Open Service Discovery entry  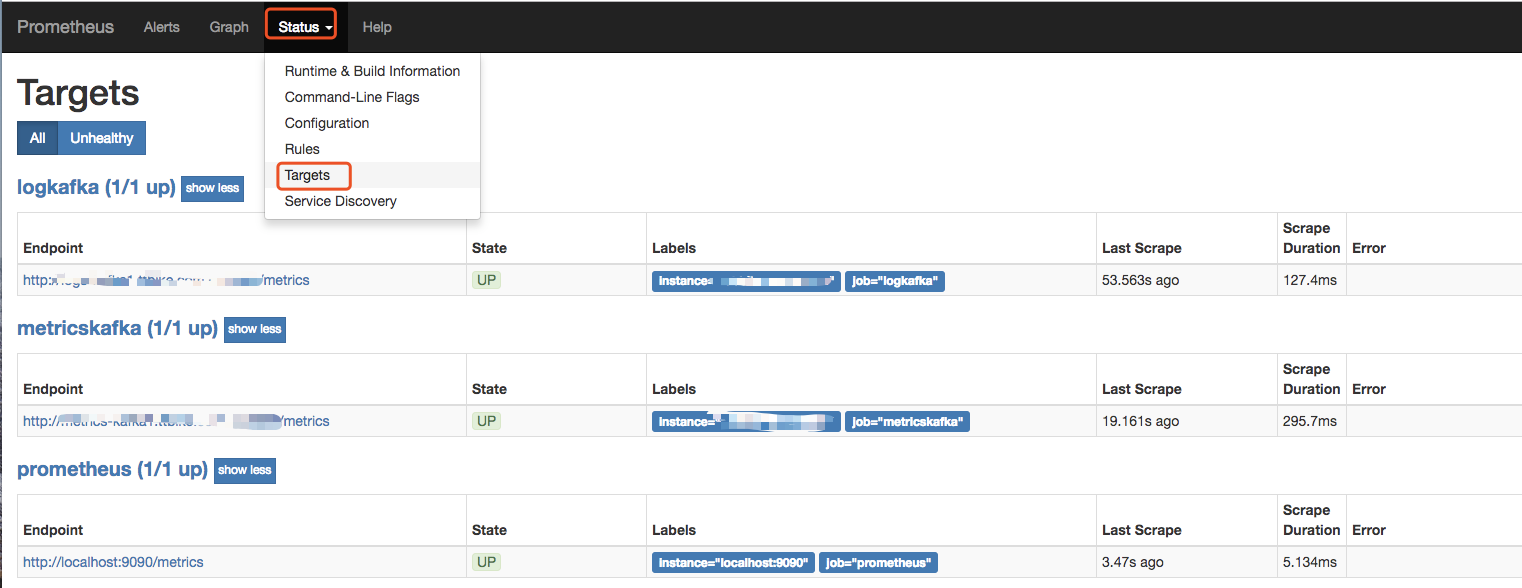click(x=372, y=201)
